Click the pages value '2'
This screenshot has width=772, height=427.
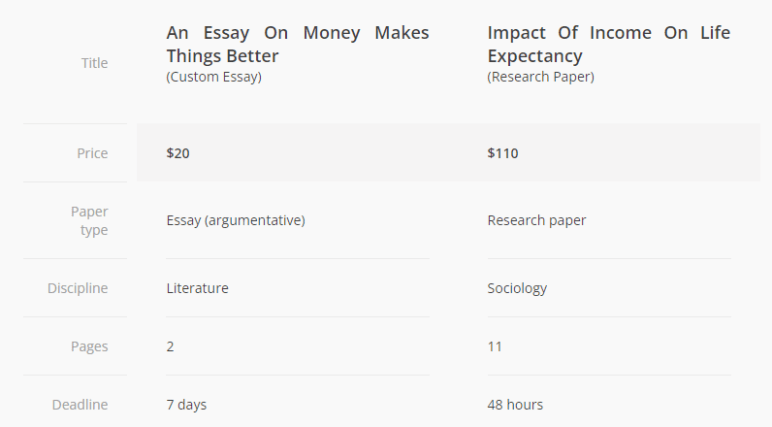pyautogui.click(x=170, y=347)
